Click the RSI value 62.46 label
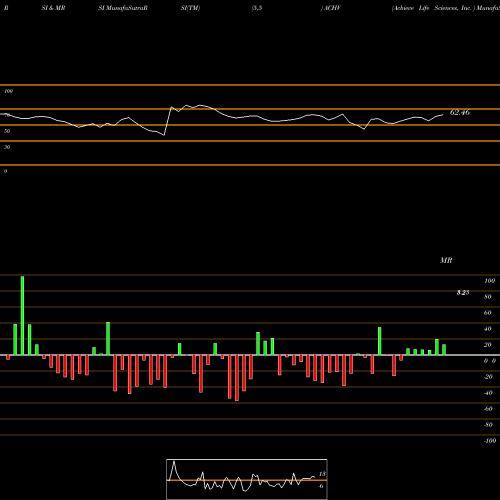This screenshot has width=500, height=500. 460,113
